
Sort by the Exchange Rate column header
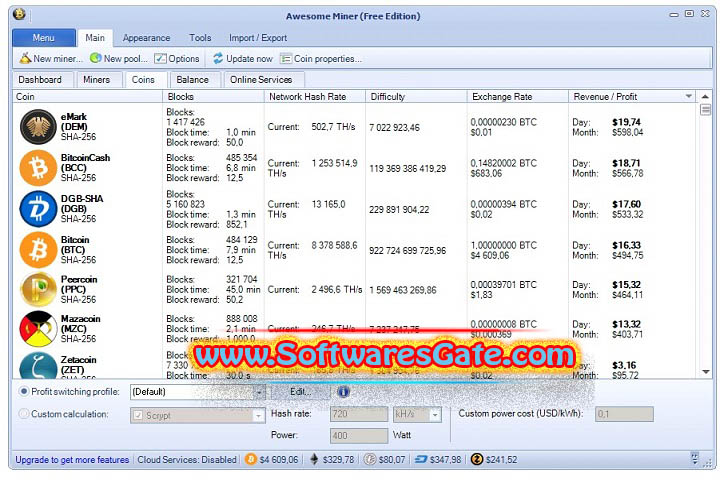(x=518, y=96)
